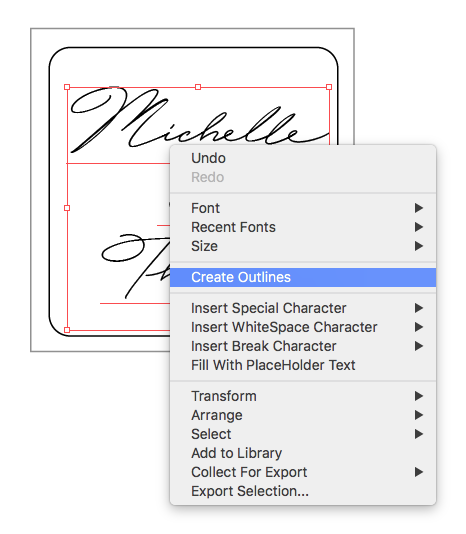Click the top-right selection handle of text frame
The image size is (466, 534).
tap(329, 87)
